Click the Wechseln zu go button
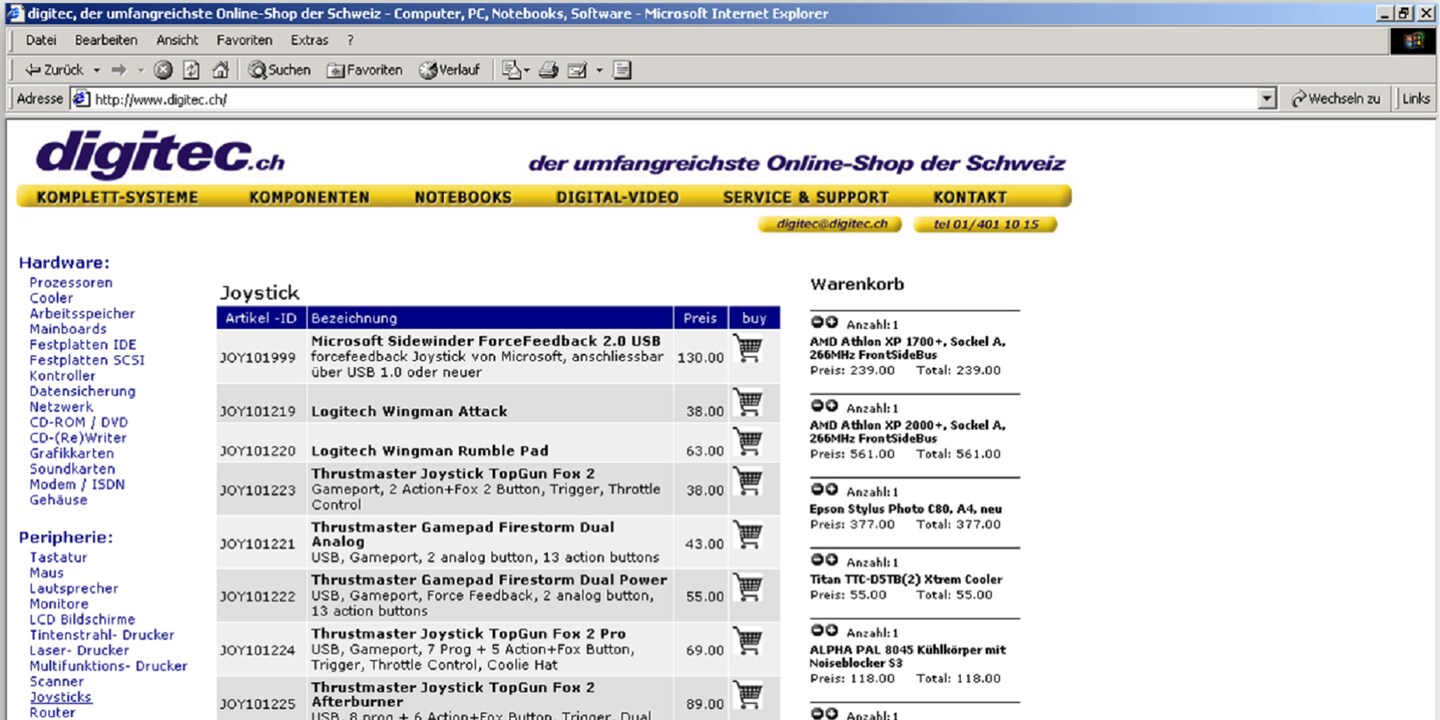The width and height of the screenshot is (1440, 720). [x=1337, y=99]
